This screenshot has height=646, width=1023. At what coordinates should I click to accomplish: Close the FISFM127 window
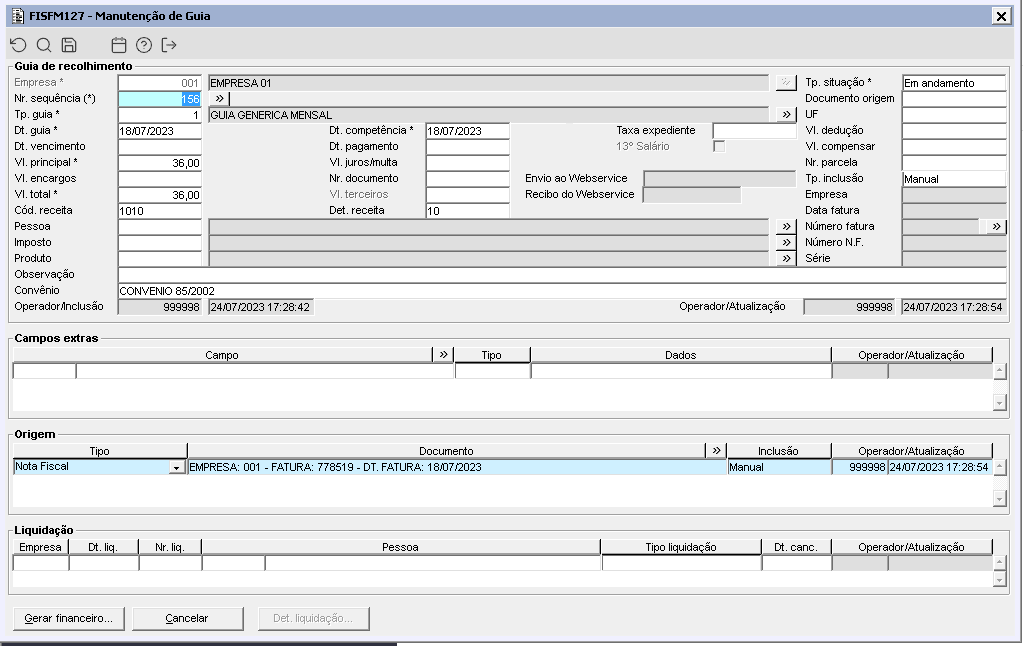[x=1001, y=16]
